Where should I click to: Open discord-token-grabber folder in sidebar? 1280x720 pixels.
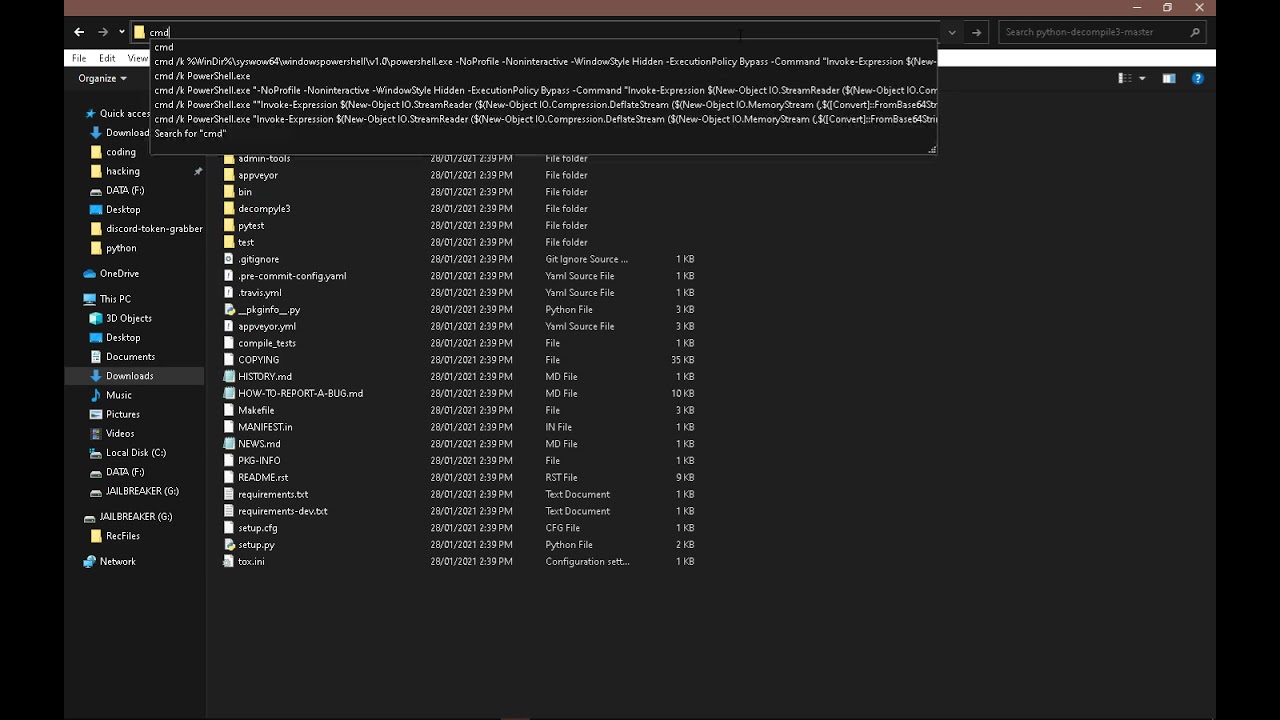tap(146, 228)
